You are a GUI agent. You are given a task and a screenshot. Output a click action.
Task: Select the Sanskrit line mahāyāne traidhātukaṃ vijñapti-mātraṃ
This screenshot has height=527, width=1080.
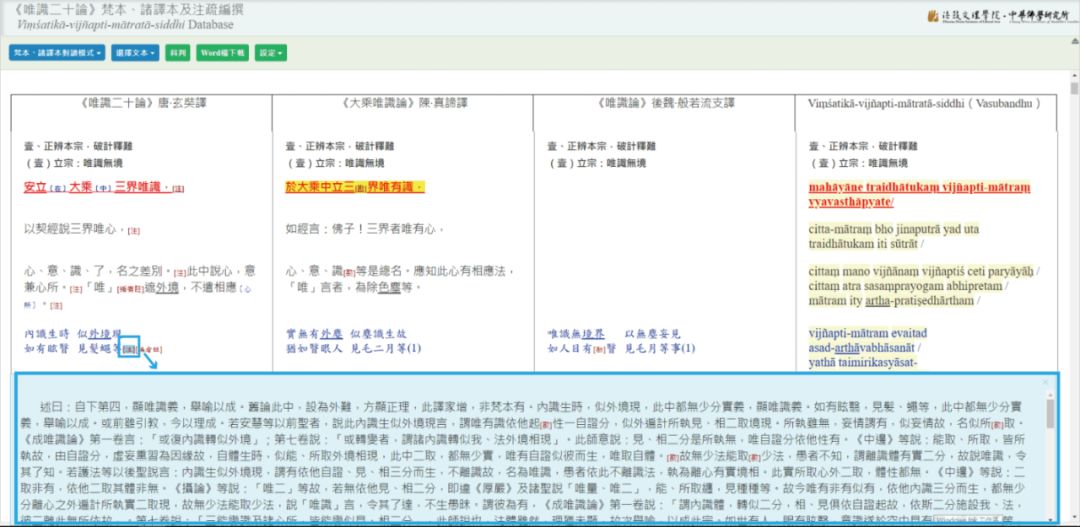[919, 187]
